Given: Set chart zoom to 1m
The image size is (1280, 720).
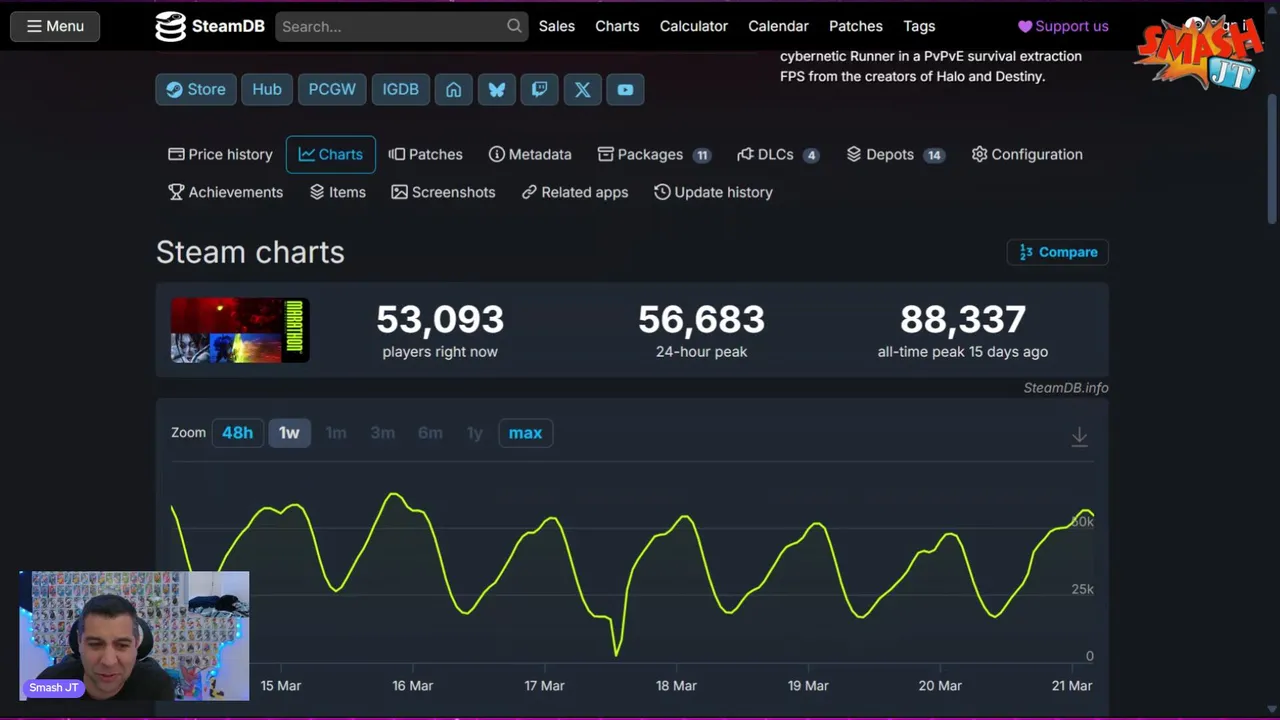Looking at the screenshot, I should (336, 433).
